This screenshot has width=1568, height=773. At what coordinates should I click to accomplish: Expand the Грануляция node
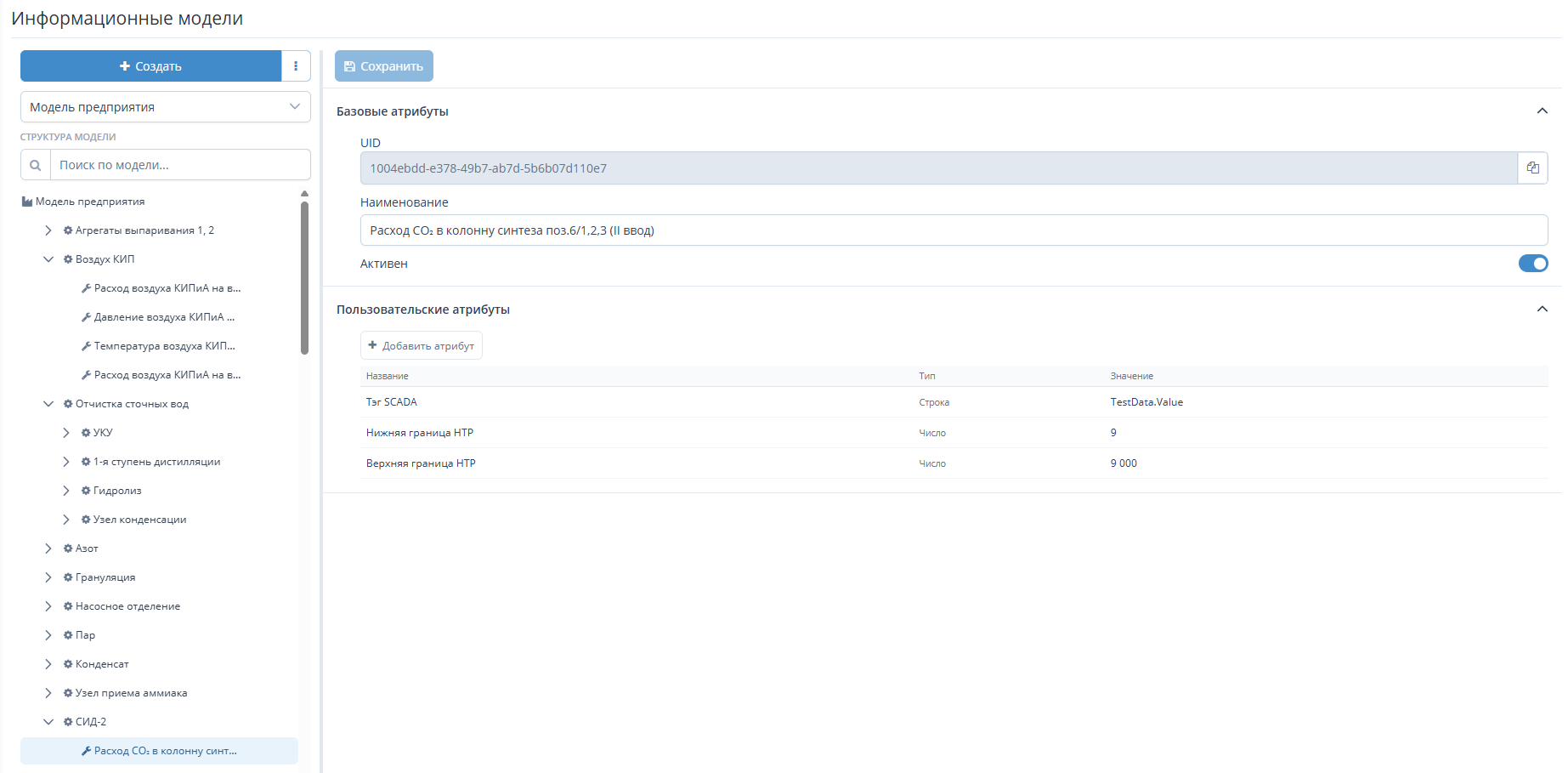coord(48,577)
